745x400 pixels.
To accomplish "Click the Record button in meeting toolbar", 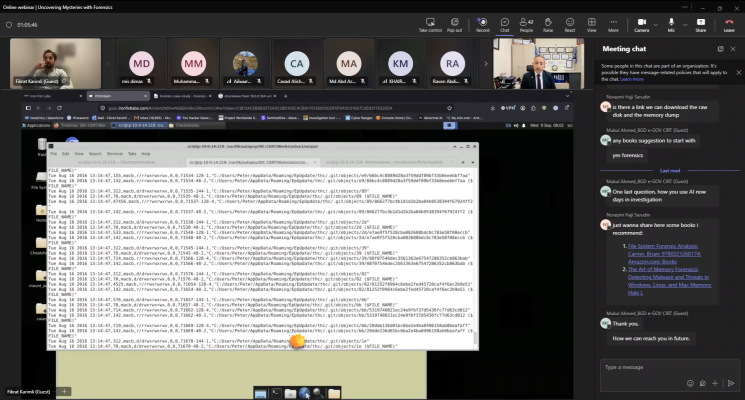I will click(482, 25).
